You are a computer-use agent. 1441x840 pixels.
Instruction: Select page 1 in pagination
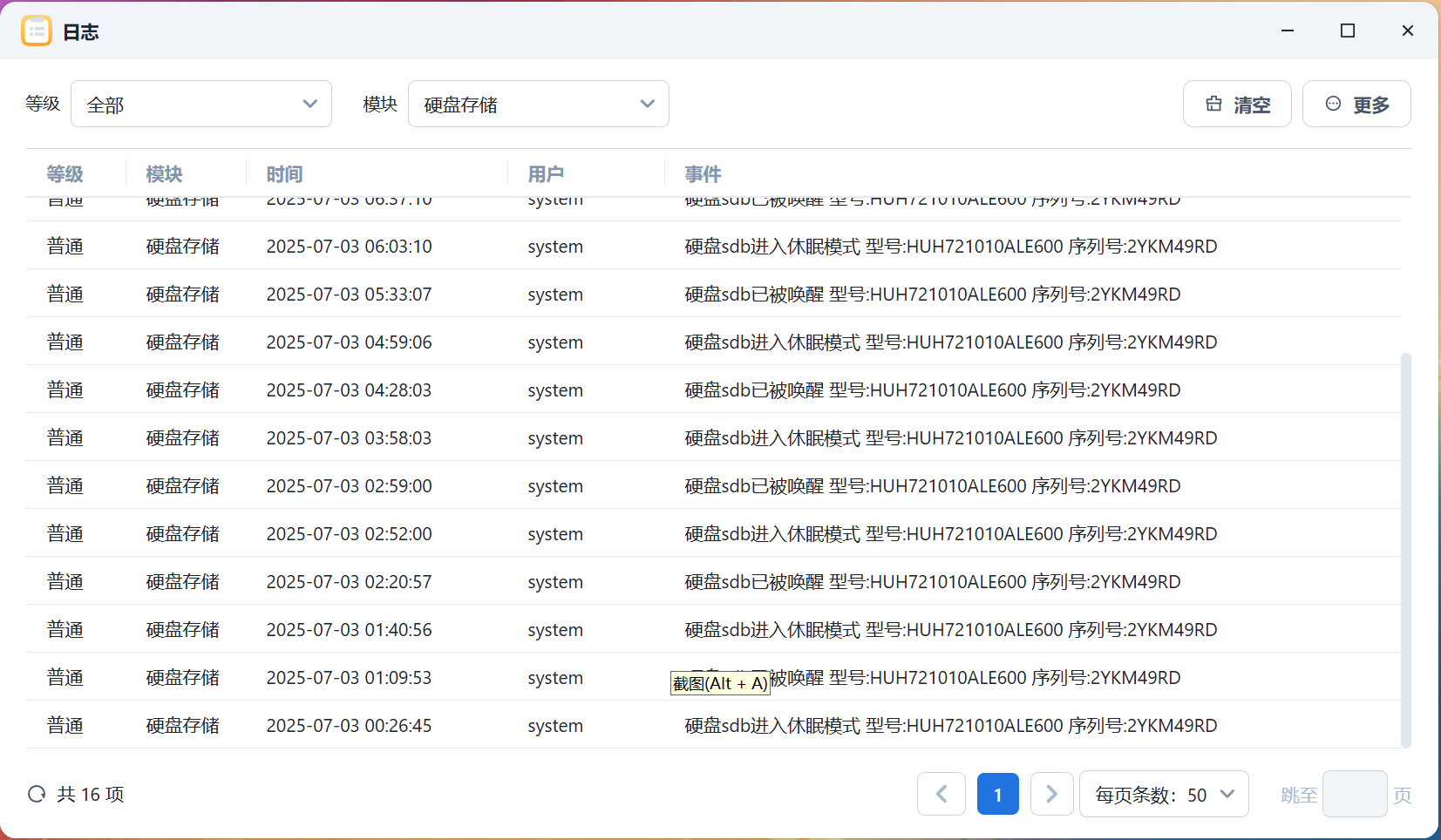tap(998, 794)
